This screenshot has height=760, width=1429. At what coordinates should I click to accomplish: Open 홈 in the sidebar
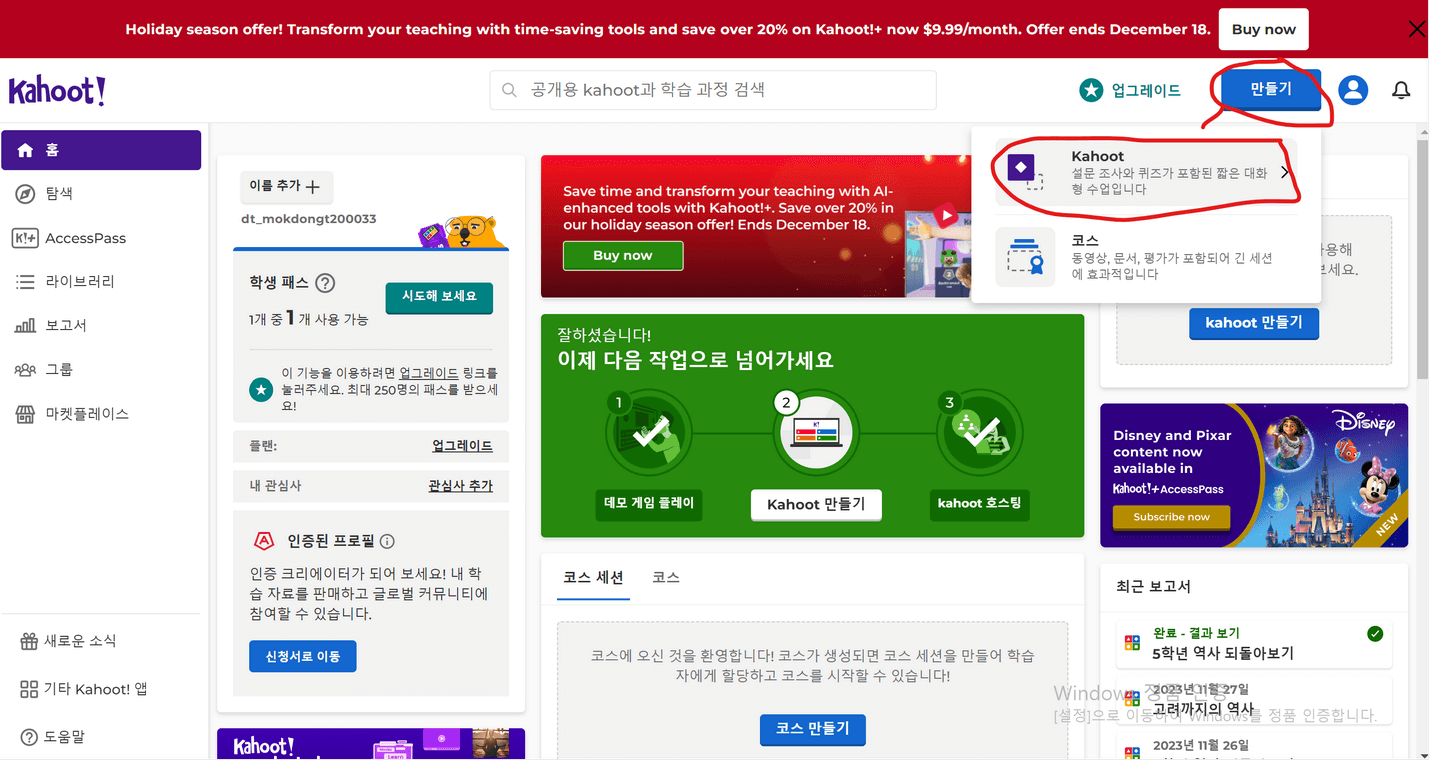tap(101, 150)
